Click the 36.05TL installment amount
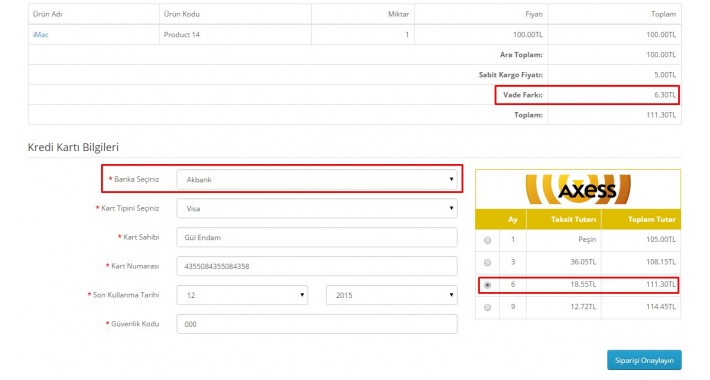 coord(583,262)
